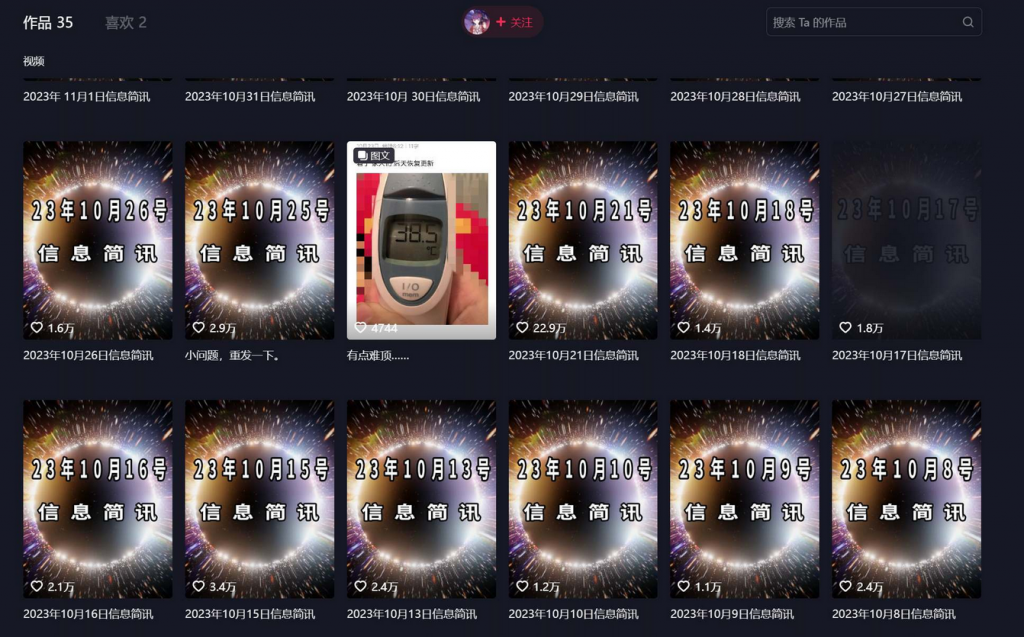Switch to the 喜欢 2 tab

[x=125, y=23]
